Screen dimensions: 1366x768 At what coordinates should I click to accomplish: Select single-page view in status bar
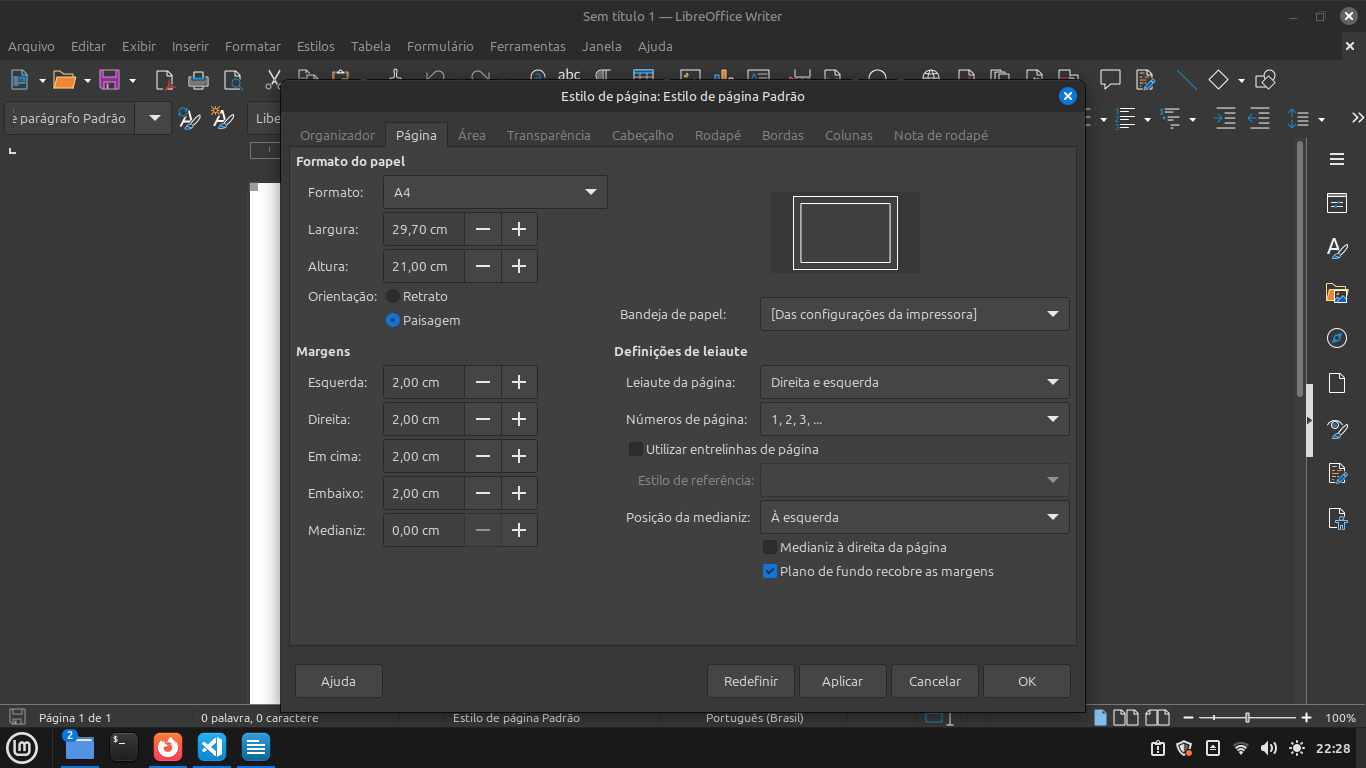pyautogui.click(x=1101, y=718)
